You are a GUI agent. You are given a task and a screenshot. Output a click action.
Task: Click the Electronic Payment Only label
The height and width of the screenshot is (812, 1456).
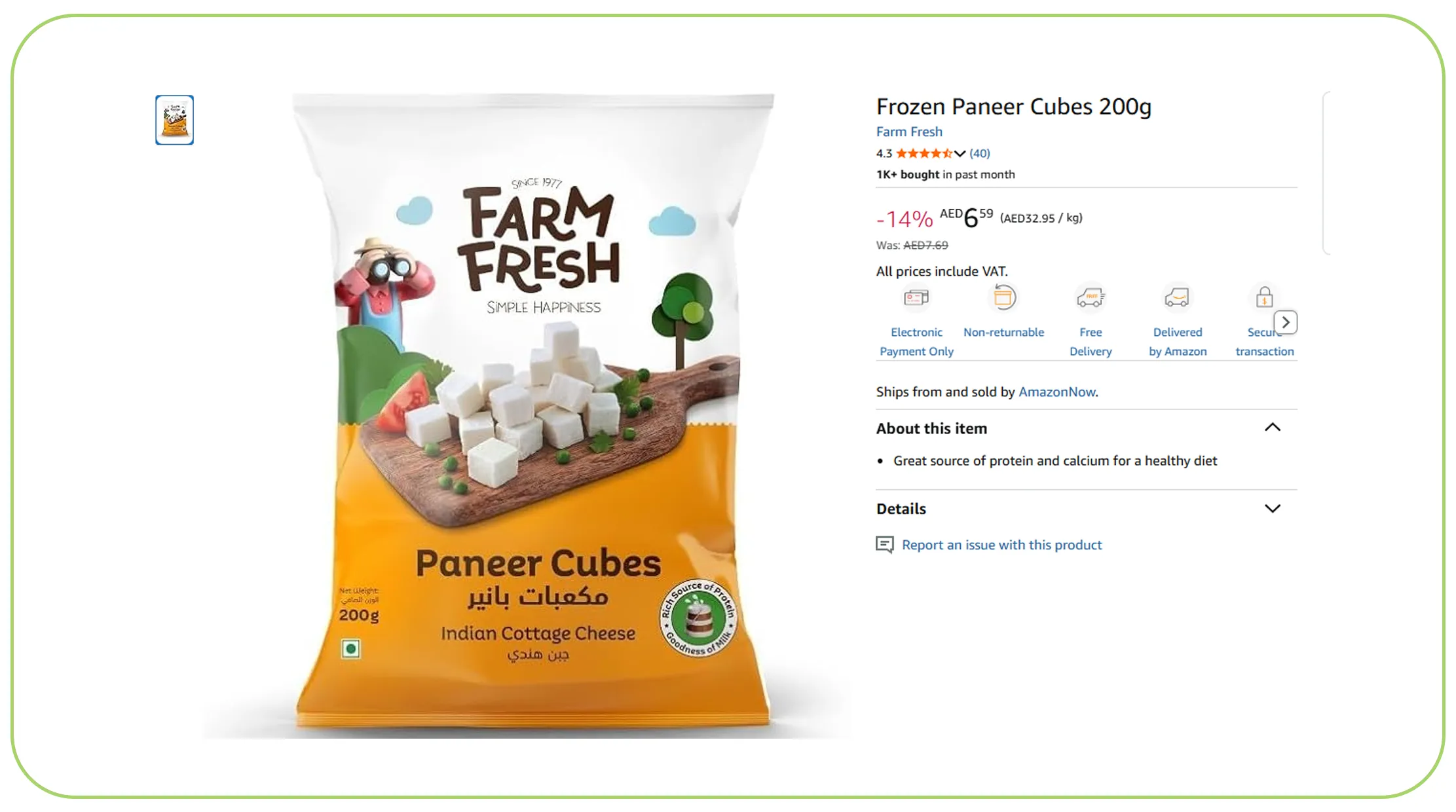click(x=916, y=342)
